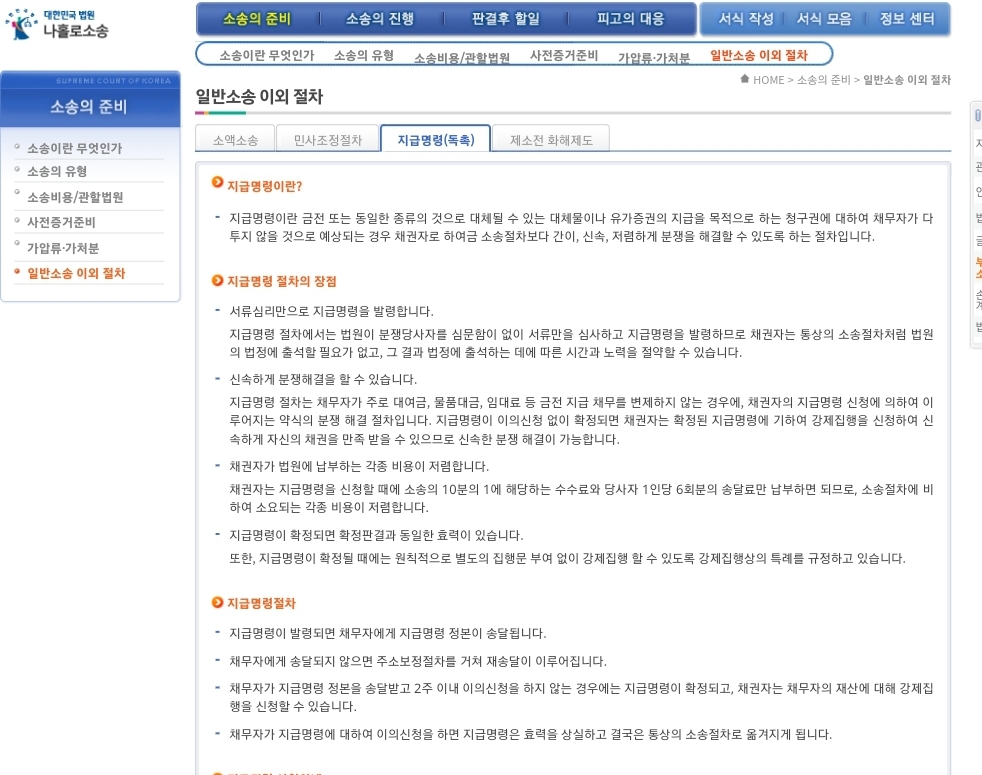Select the 지급명령(독촉) tab
Viewport: 982px width, 775px height.
point(435,139)
